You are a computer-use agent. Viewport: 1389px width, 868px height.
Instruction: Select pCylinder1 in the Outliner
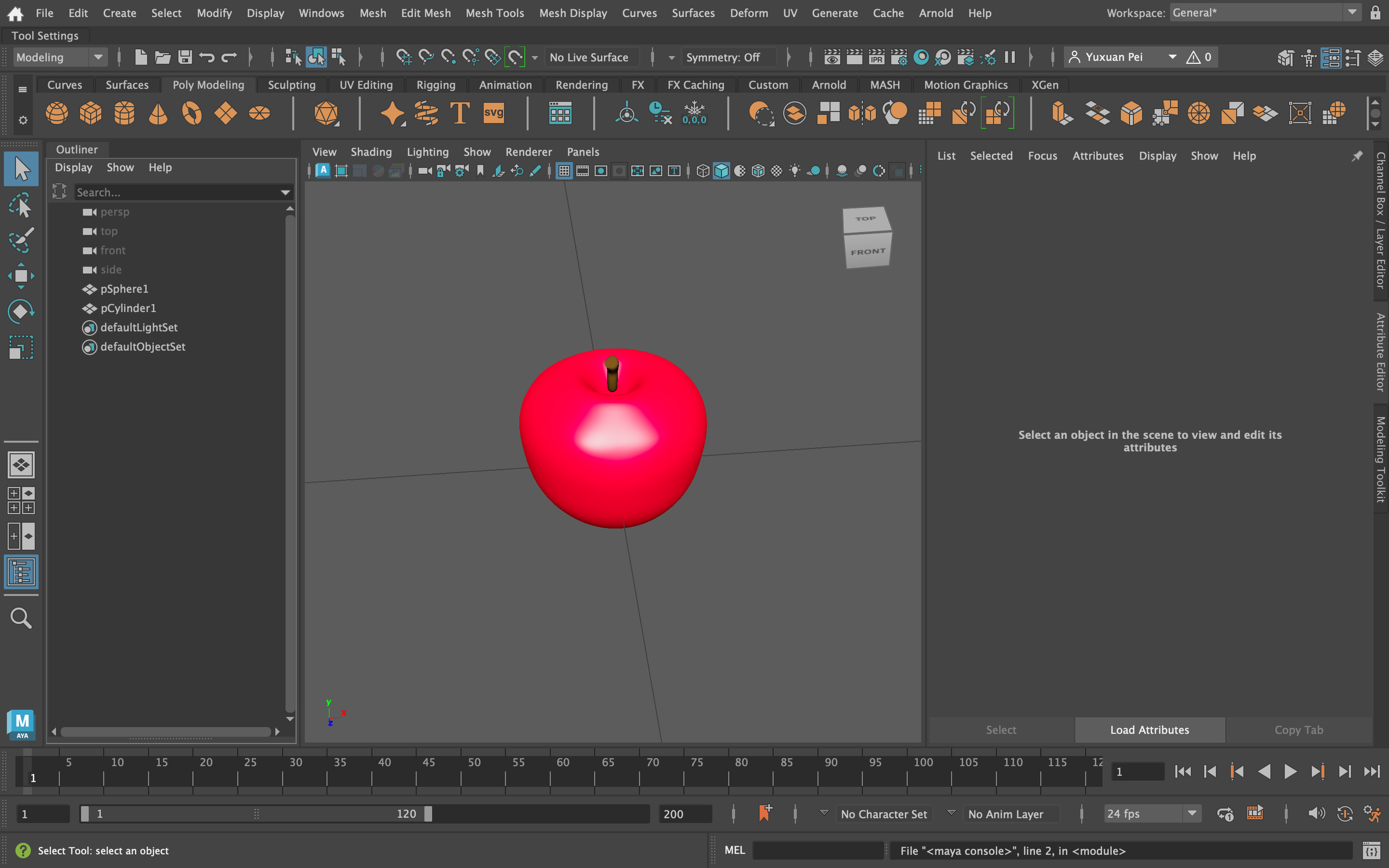128,308
